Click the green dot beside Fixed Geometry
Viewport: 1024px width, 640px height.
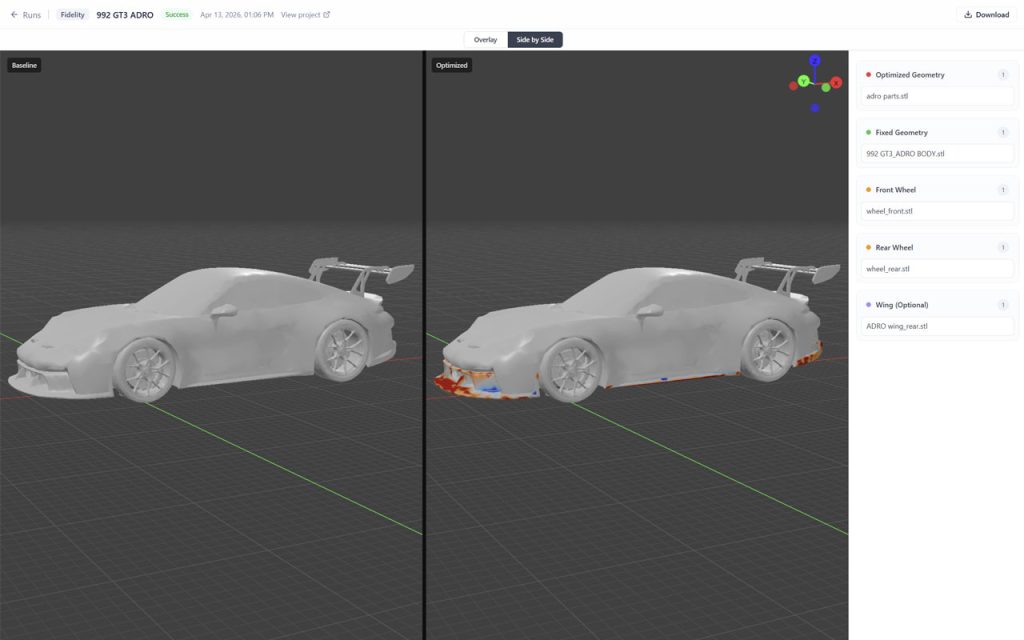tap(868, 132)
